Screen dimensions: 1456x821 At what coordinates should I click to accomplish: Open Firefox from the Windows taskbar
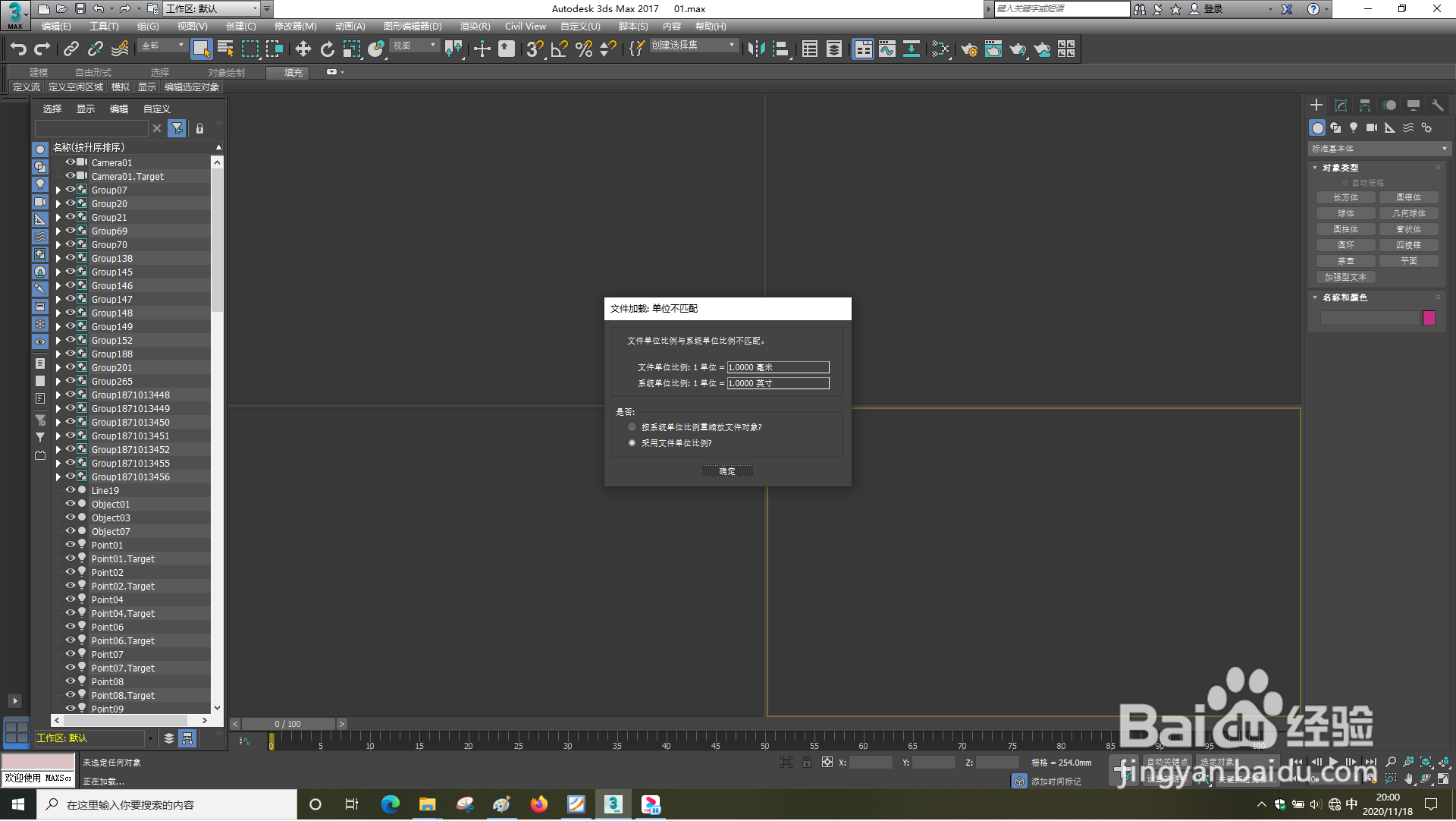coord(538,804)
